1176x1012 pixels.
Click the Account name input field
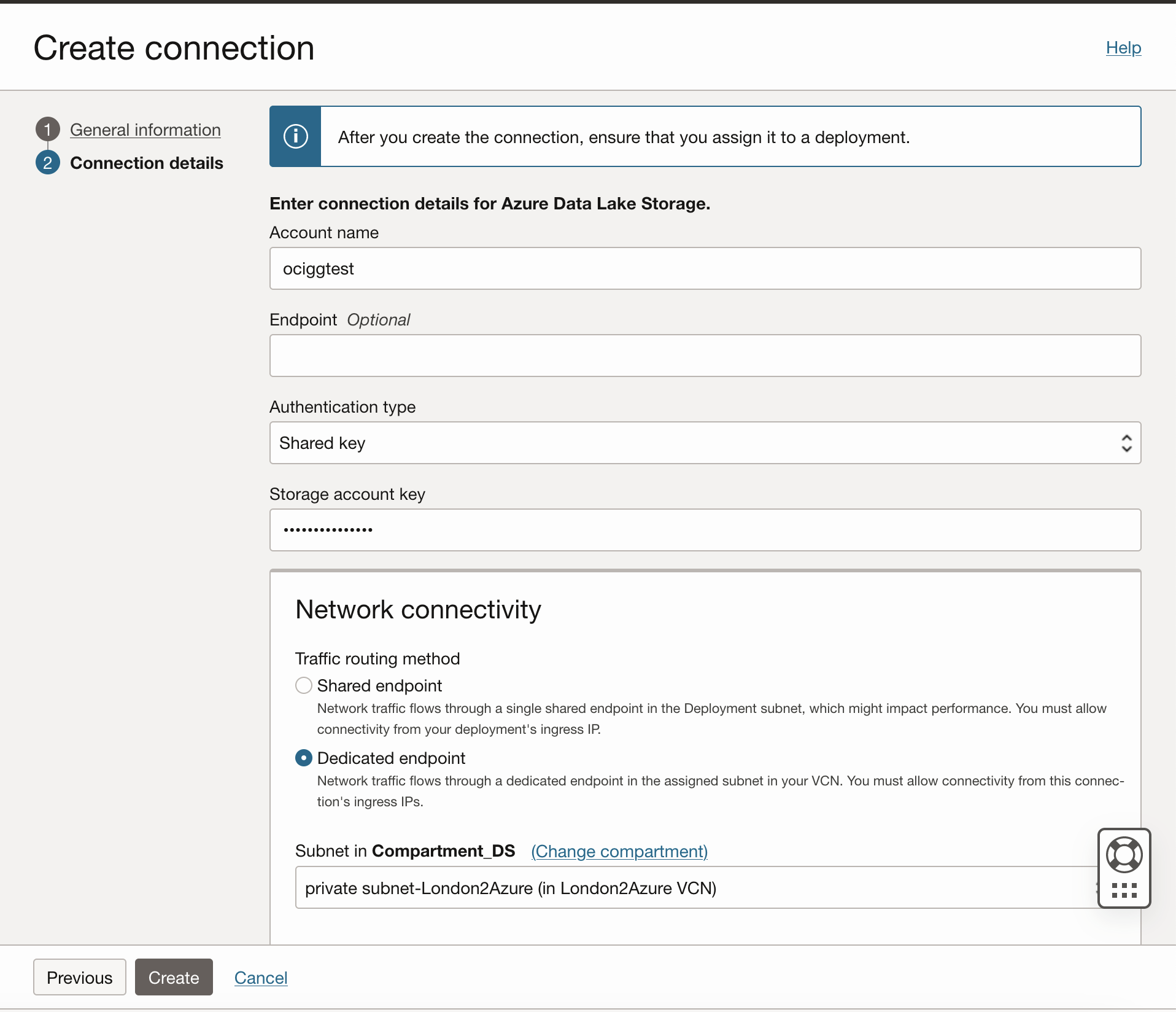tap(705, 268)
